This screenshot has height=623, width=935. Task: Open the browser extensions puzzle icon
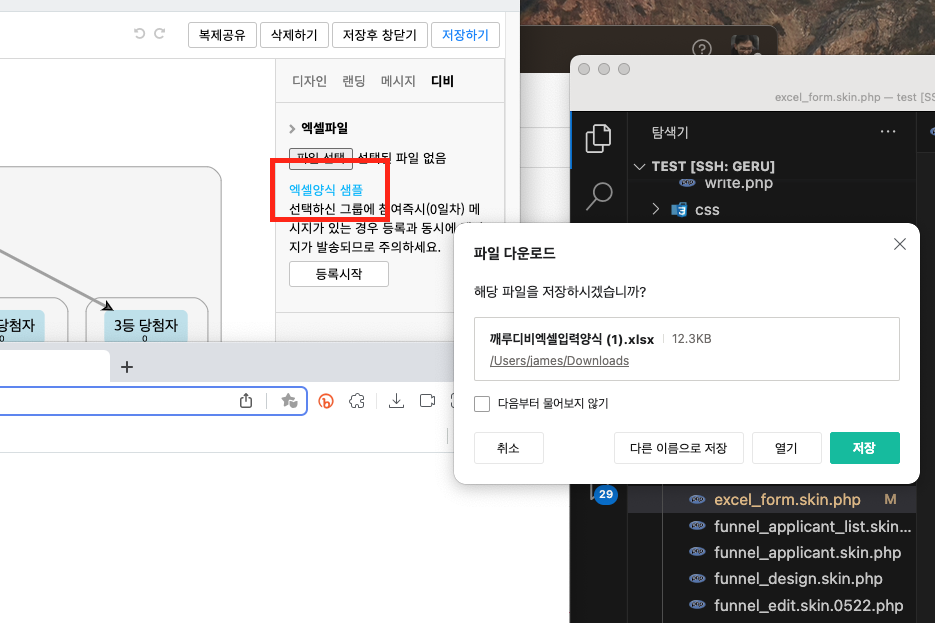[x=357, y=401]
